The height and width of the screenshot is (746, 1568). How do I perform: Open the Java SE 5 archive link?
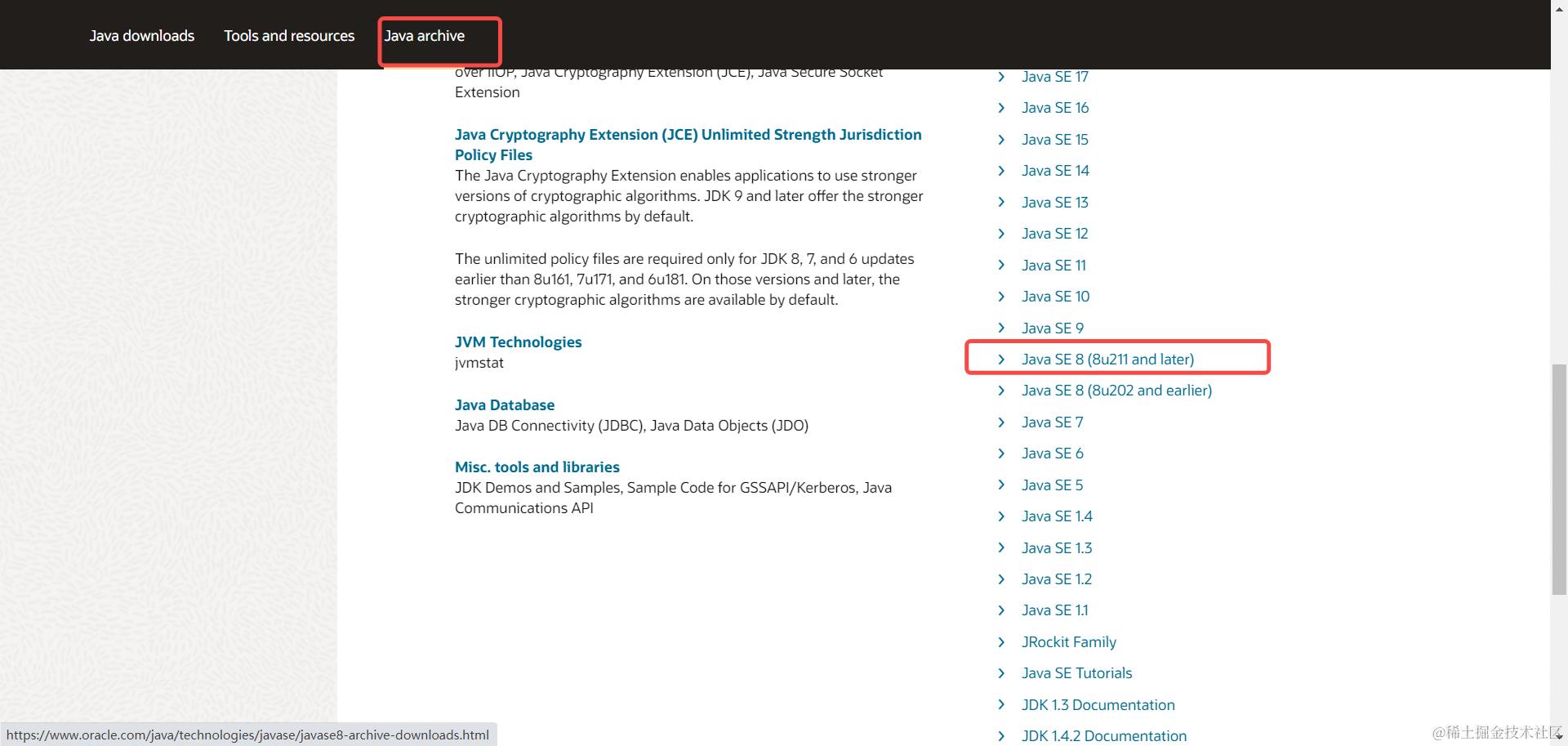[1052, 485]
